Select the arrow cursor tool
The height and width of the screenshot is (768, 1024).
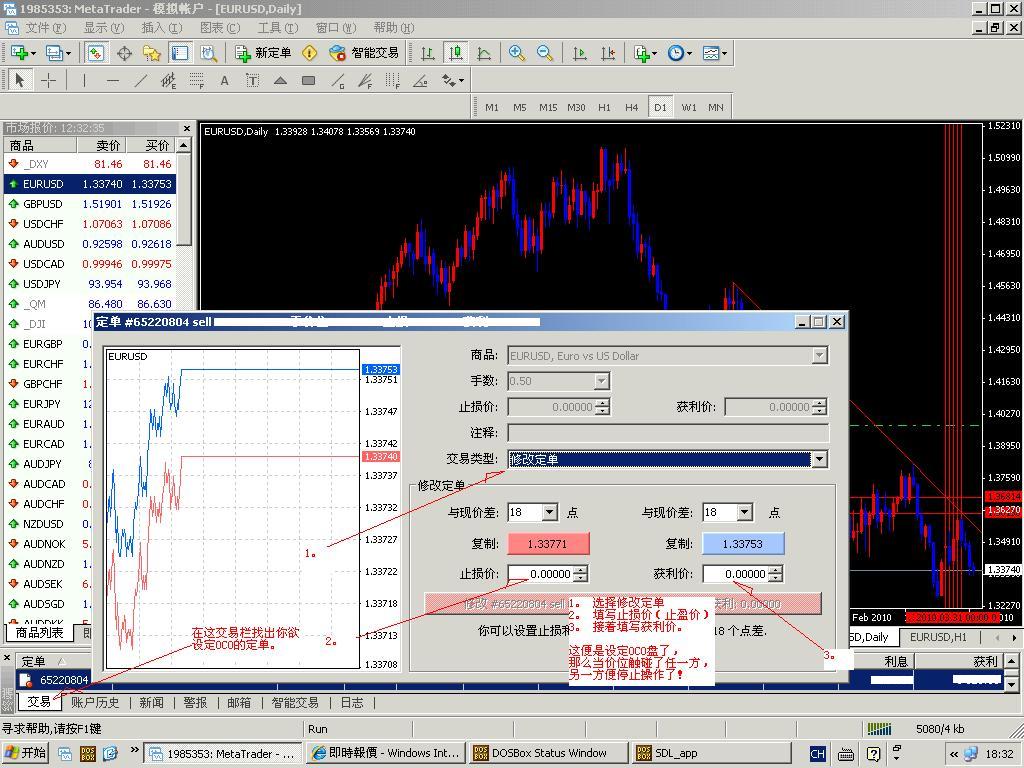20,80
